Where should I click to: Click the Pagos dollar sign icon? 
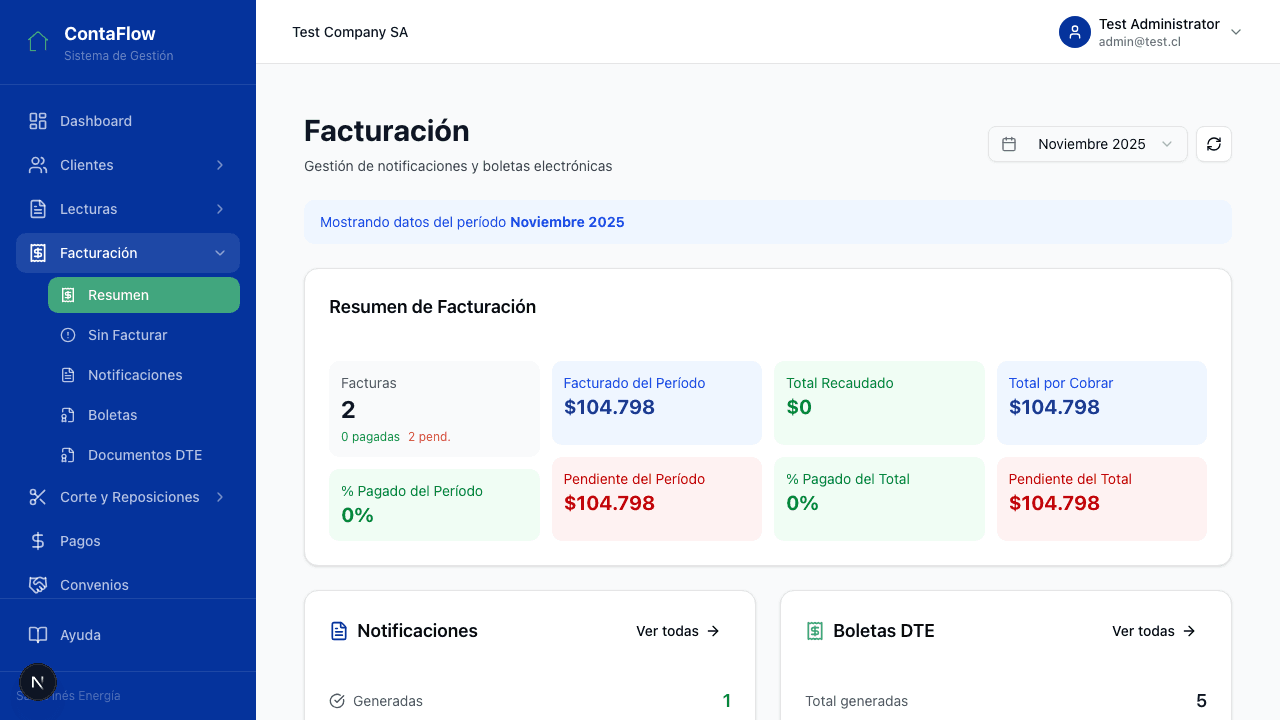pos(38,541)
